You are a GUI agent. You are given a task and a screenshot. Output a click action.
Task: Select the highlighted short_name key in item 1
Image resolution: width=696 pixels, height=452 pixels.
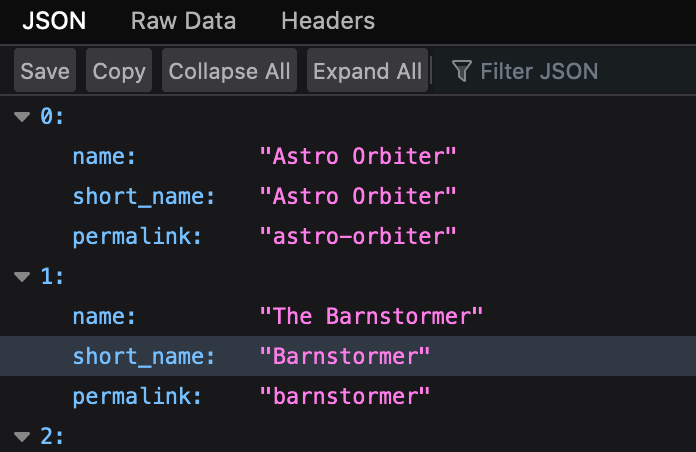point(144,356)
